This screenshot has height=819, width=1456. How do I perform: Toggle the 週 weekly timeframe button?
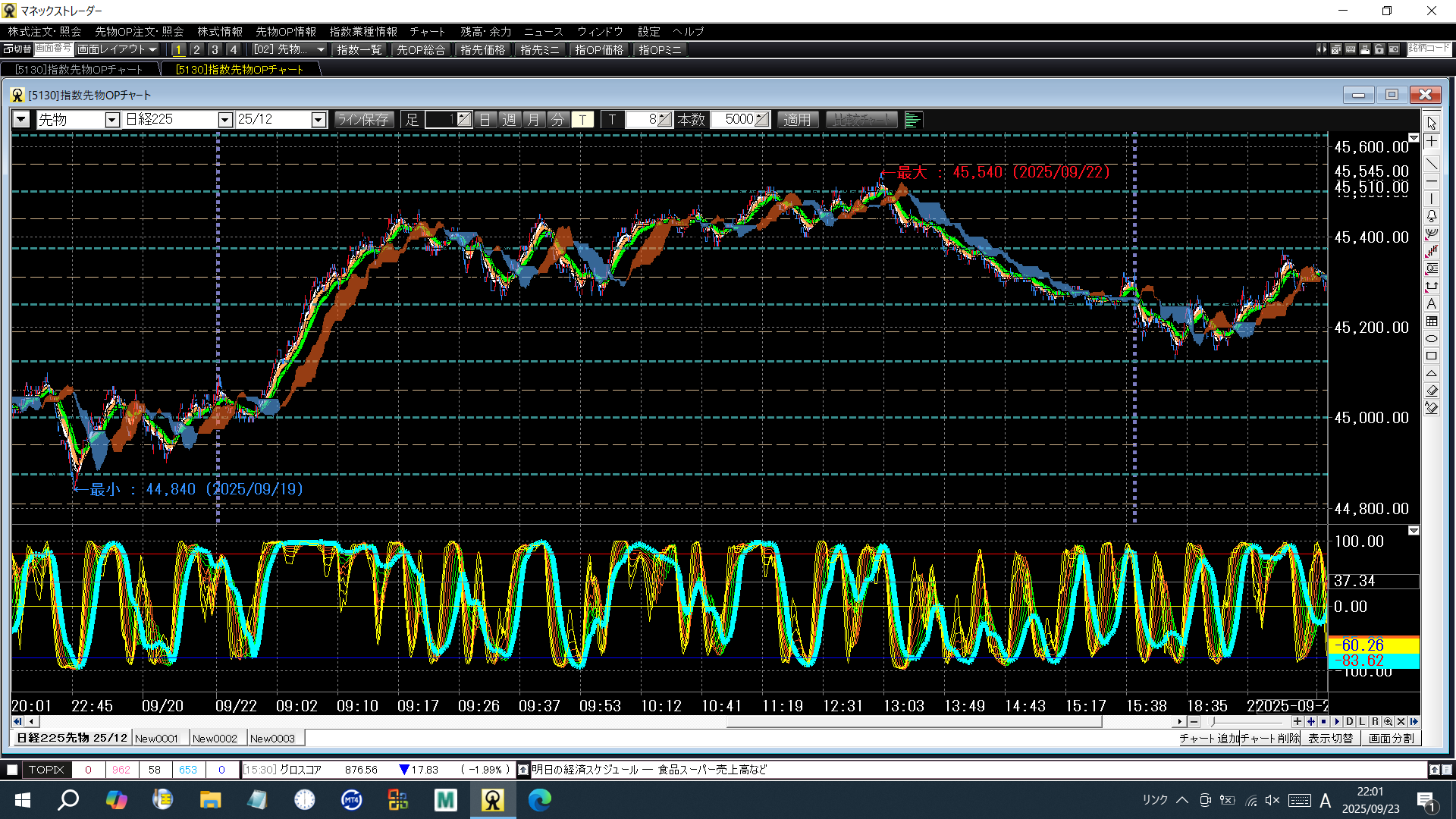pos(509,120)
